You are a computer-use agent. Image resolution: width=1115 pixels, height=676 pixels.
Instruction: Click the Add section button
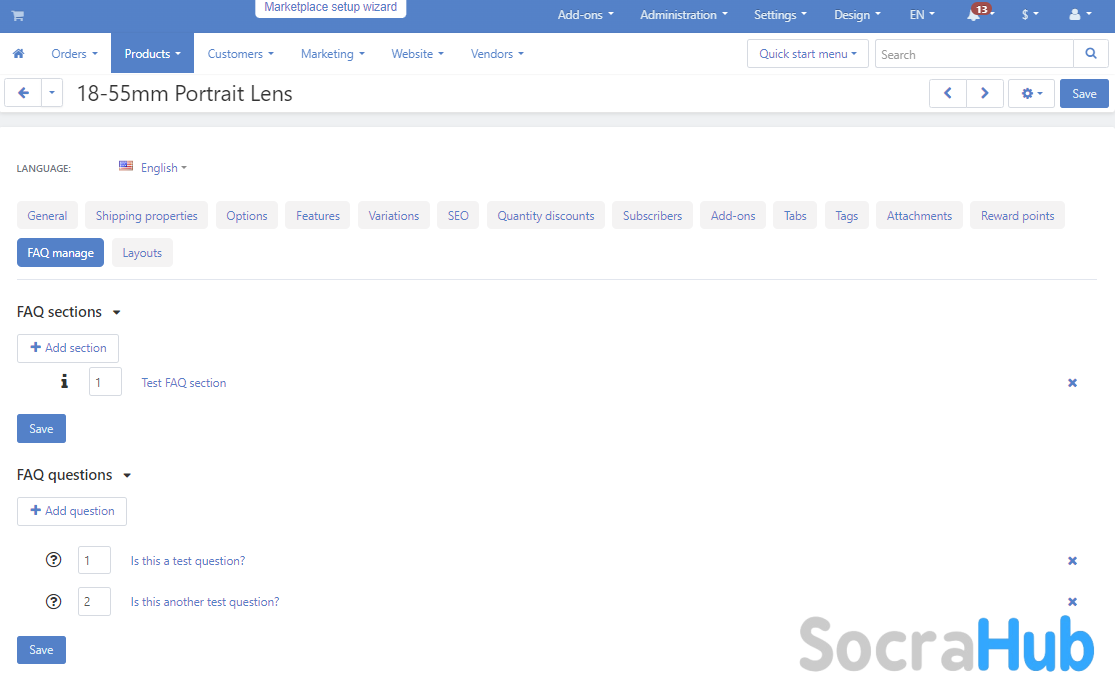click(68, 348)
